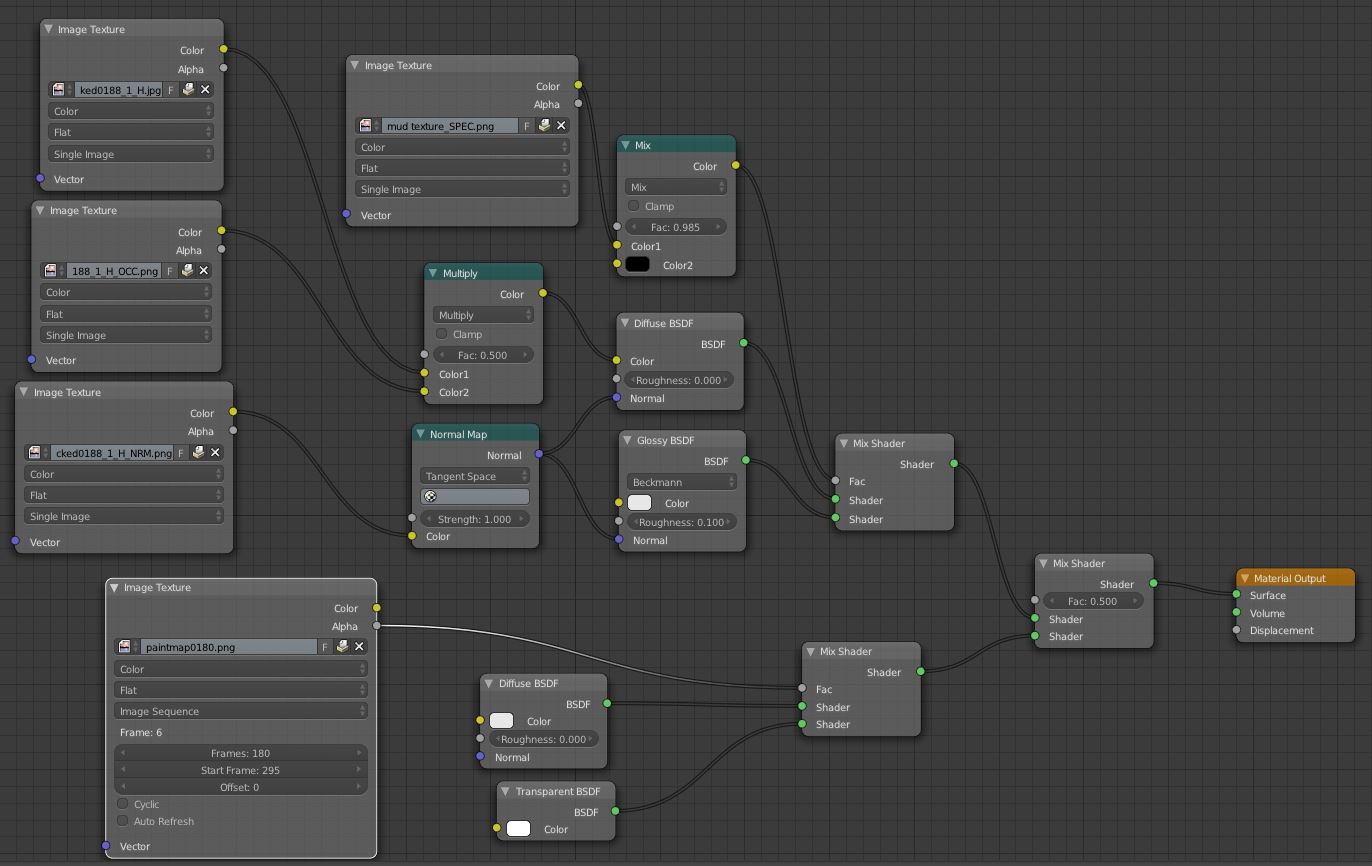Click the Roughness: 0.100 field in Glossy BSDF

(682, 522)
